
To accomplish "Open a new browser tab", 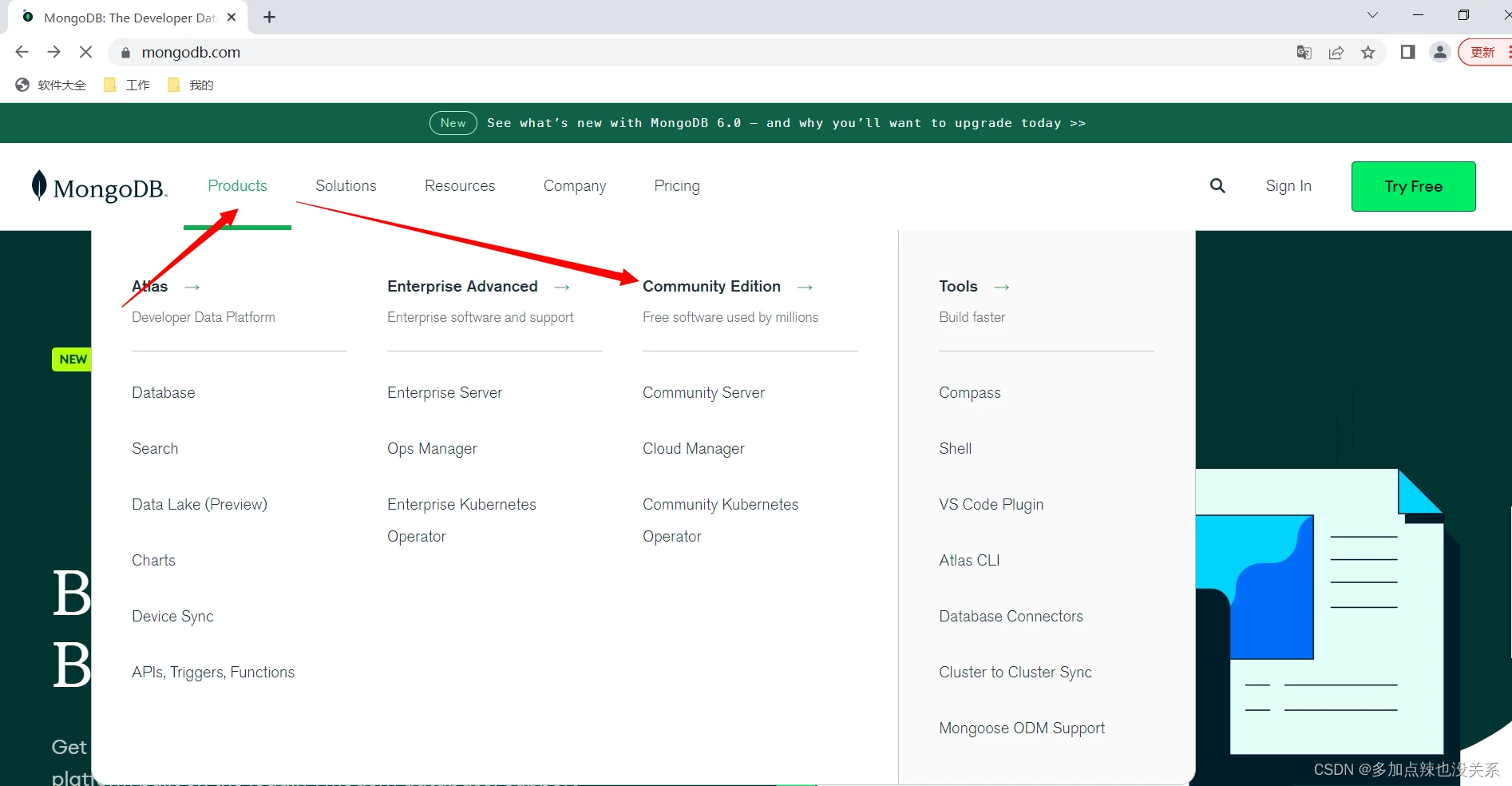I will tap(269, 18).
